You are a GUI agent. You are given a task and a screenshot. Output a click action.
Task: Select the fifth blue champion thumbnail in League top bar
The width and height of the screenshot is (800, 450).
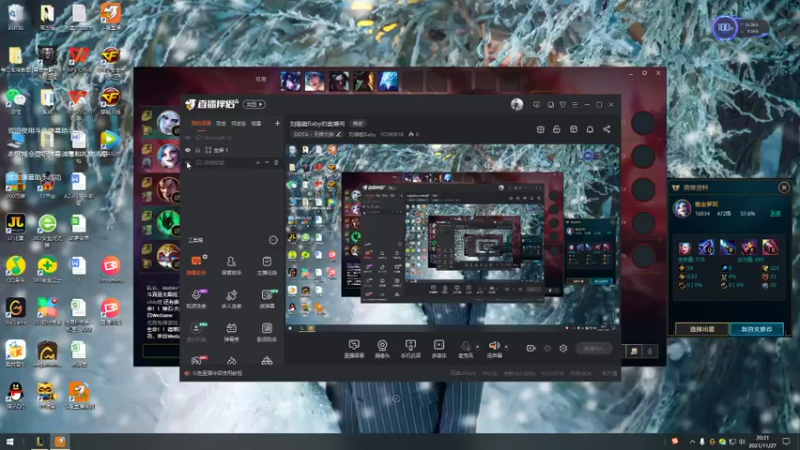tap(388, 81)
